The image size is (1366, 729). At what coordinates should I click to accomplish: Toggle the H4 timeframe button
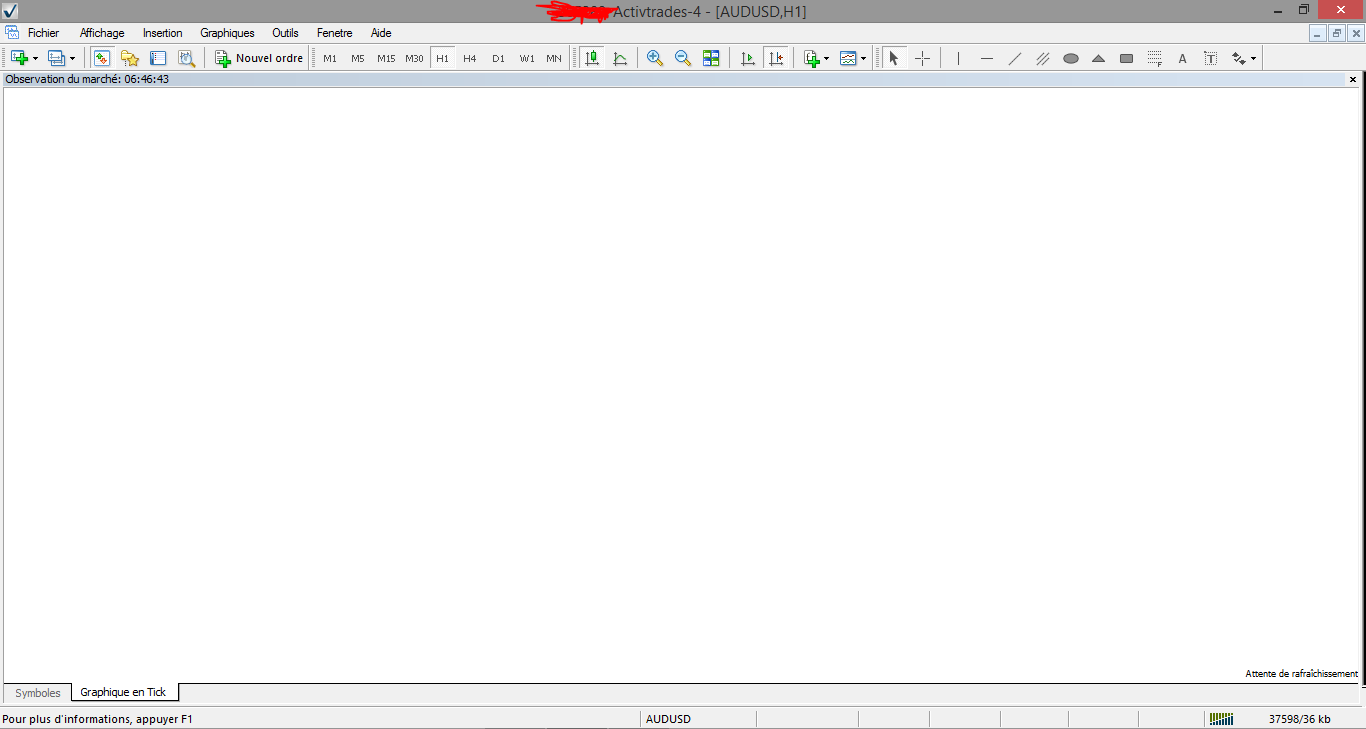470,58
